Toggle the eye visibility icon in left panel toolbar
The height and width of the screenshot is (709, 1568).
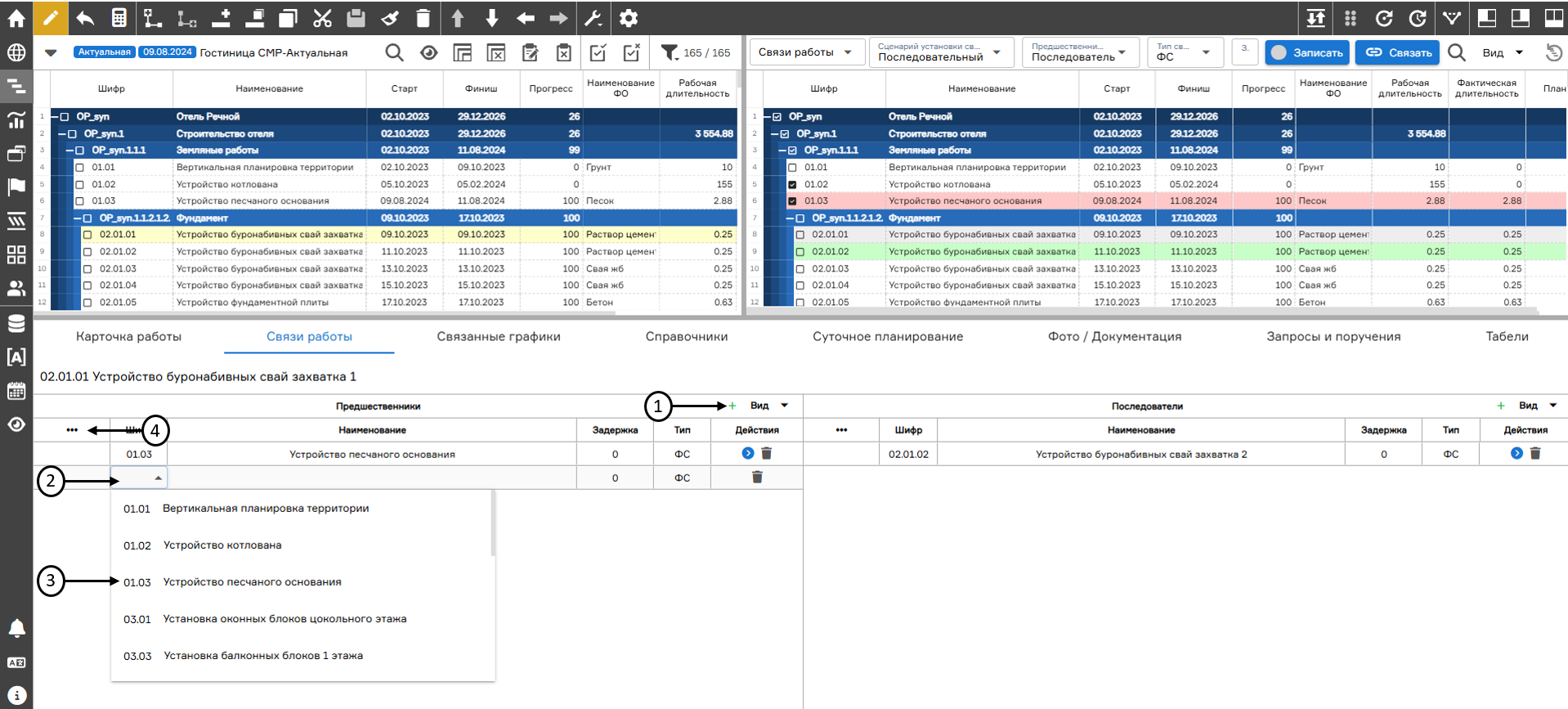[428, 52]
